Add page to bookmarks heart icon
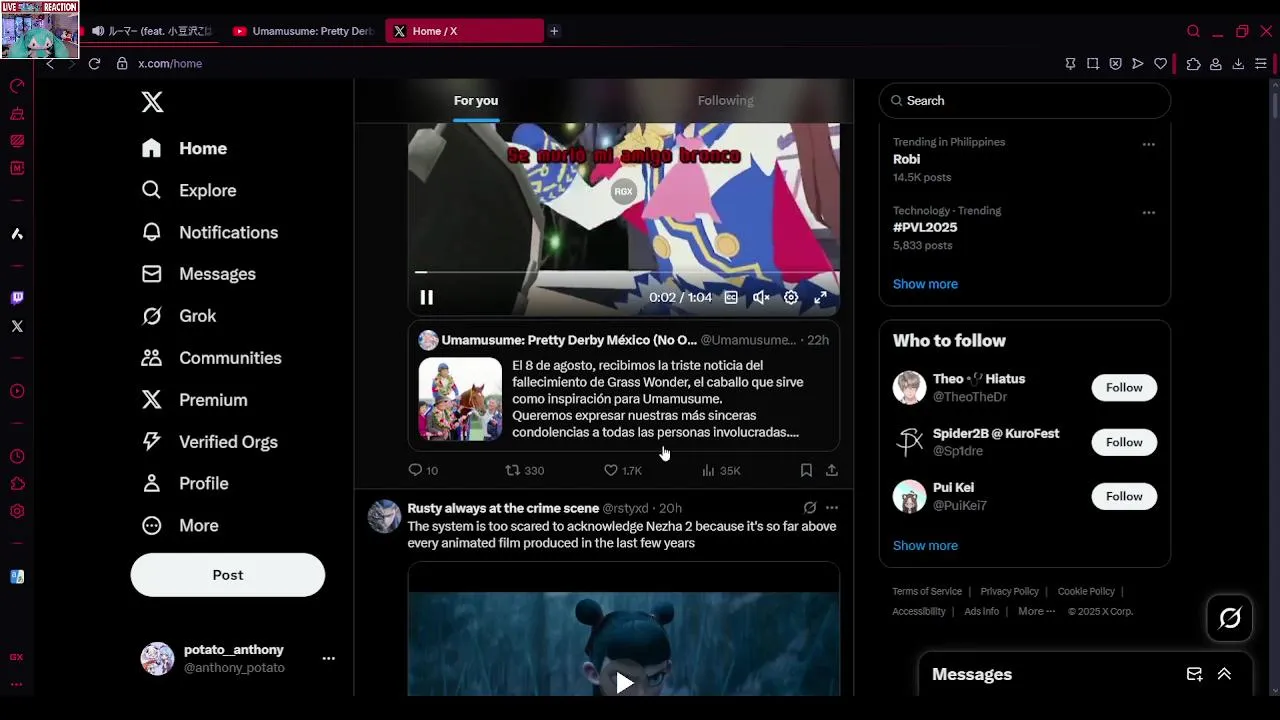Screen dimensions: 1280x720 pyautogui.click(x=1160, y=63)
